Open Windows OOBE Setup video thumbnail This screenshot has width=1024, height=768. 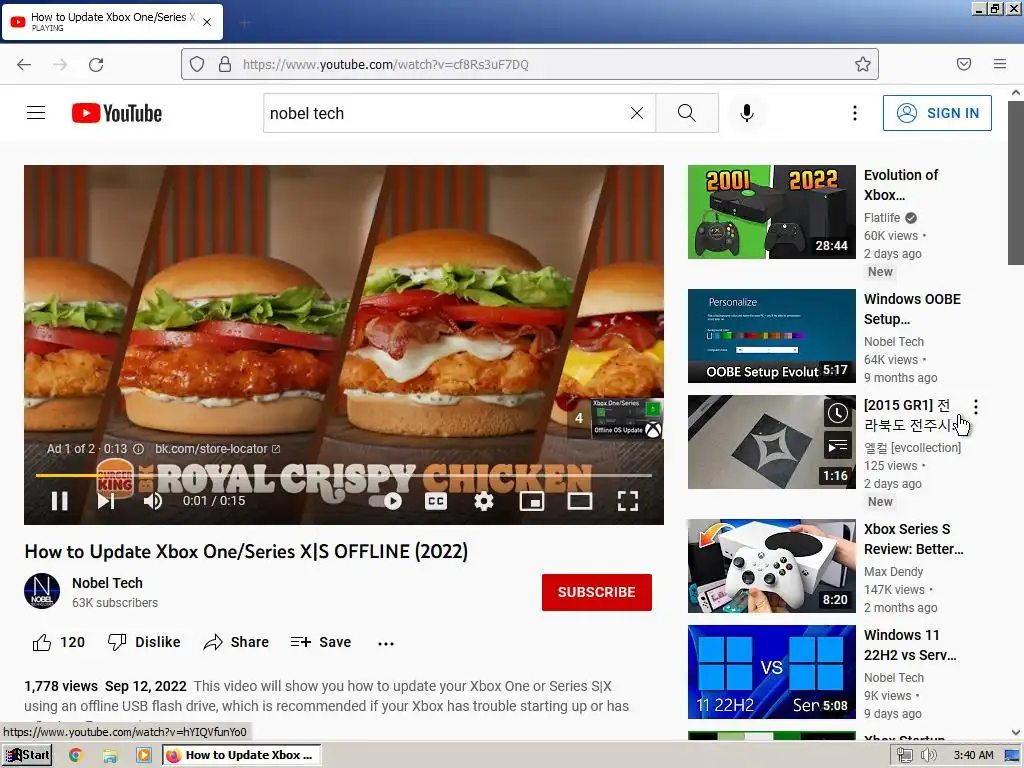(771, 336)
